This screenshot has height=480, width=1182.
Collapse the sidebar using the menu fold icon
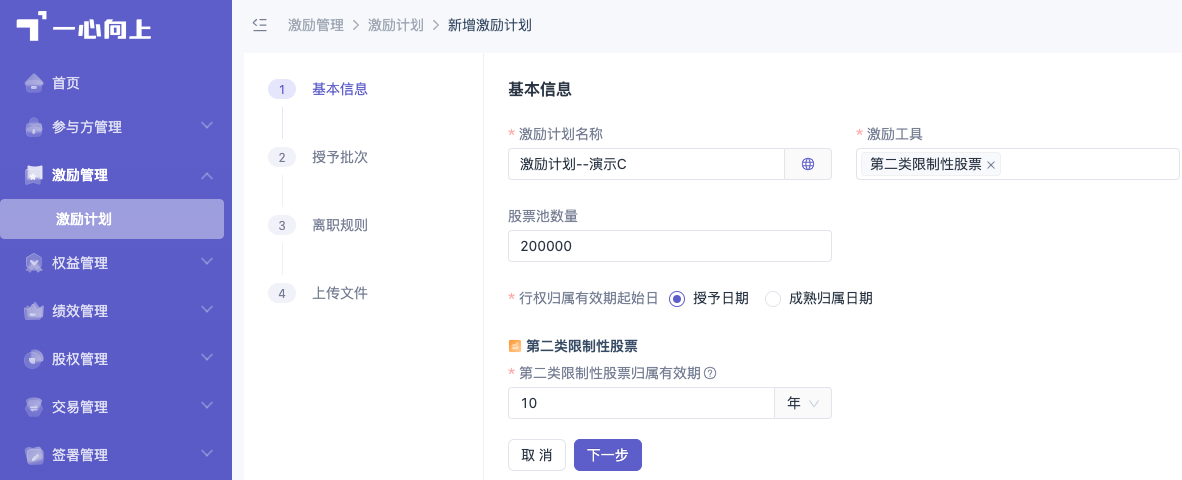[259, 25]
